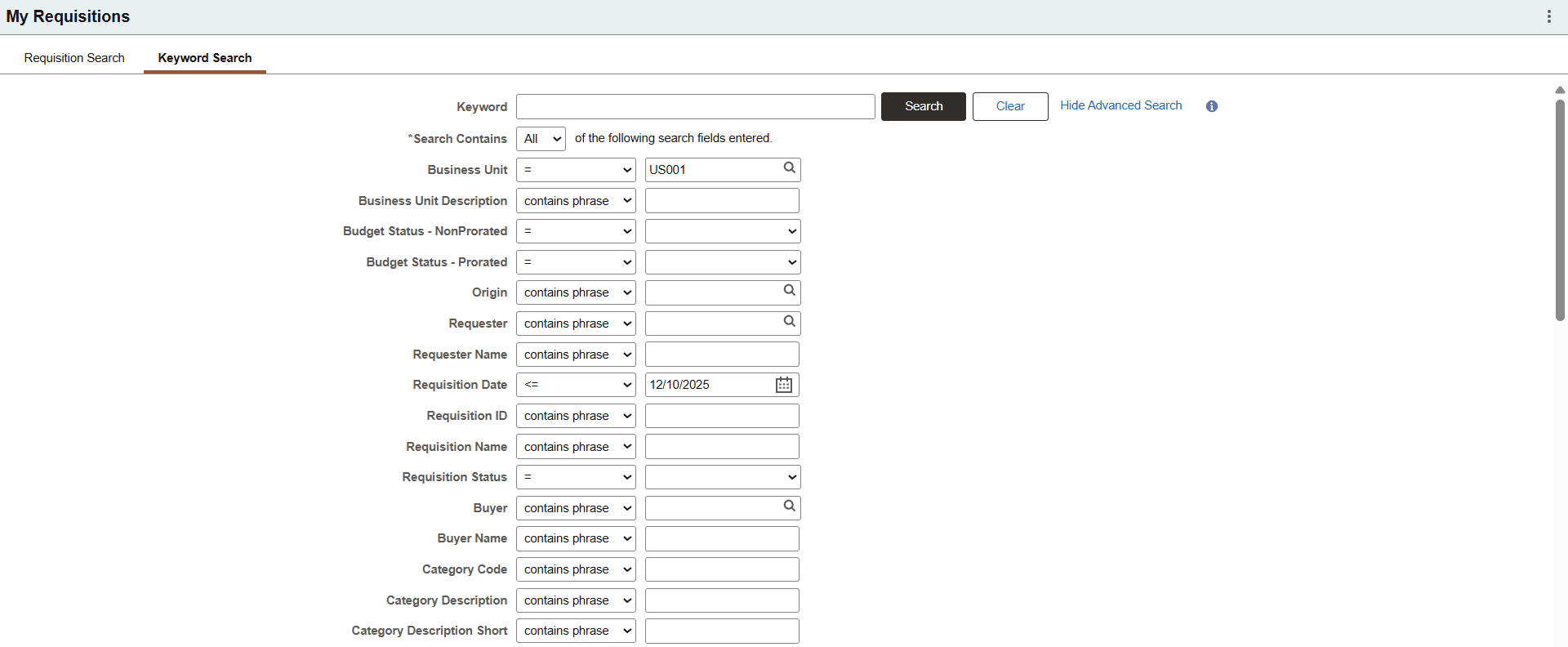
Task: Open the Requester lookup magnifier
Action: [789, 322]
